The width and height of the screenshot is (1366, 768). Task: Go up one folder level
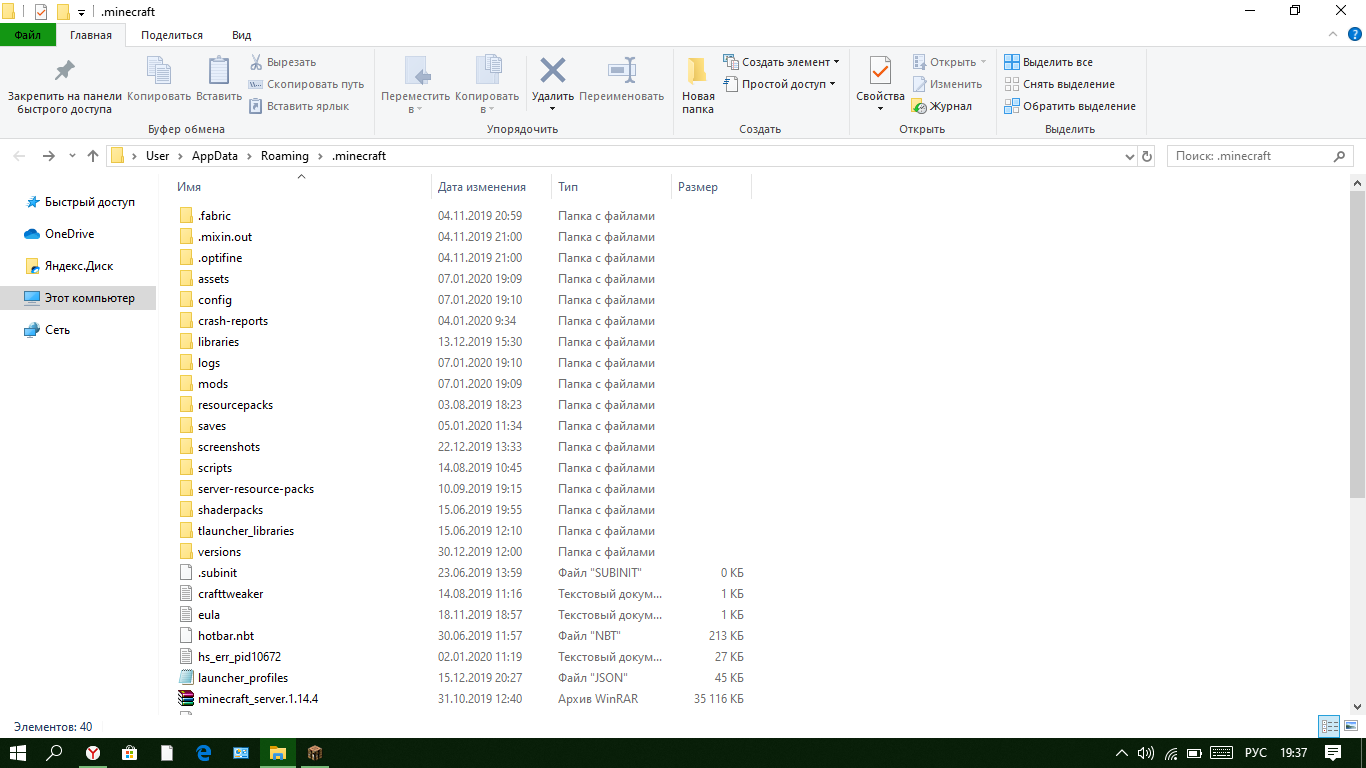click(93, 156)
